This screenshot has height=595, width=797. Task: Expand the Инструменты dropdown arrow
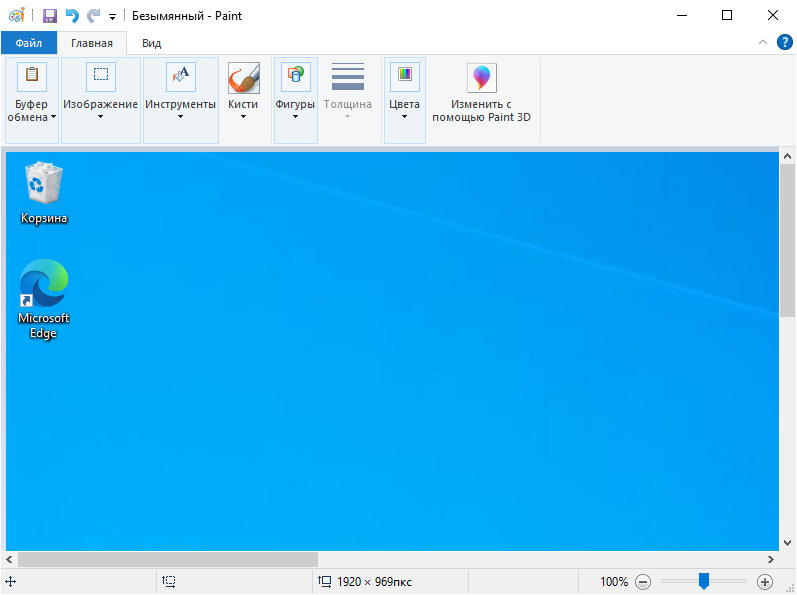pos(180,117)
